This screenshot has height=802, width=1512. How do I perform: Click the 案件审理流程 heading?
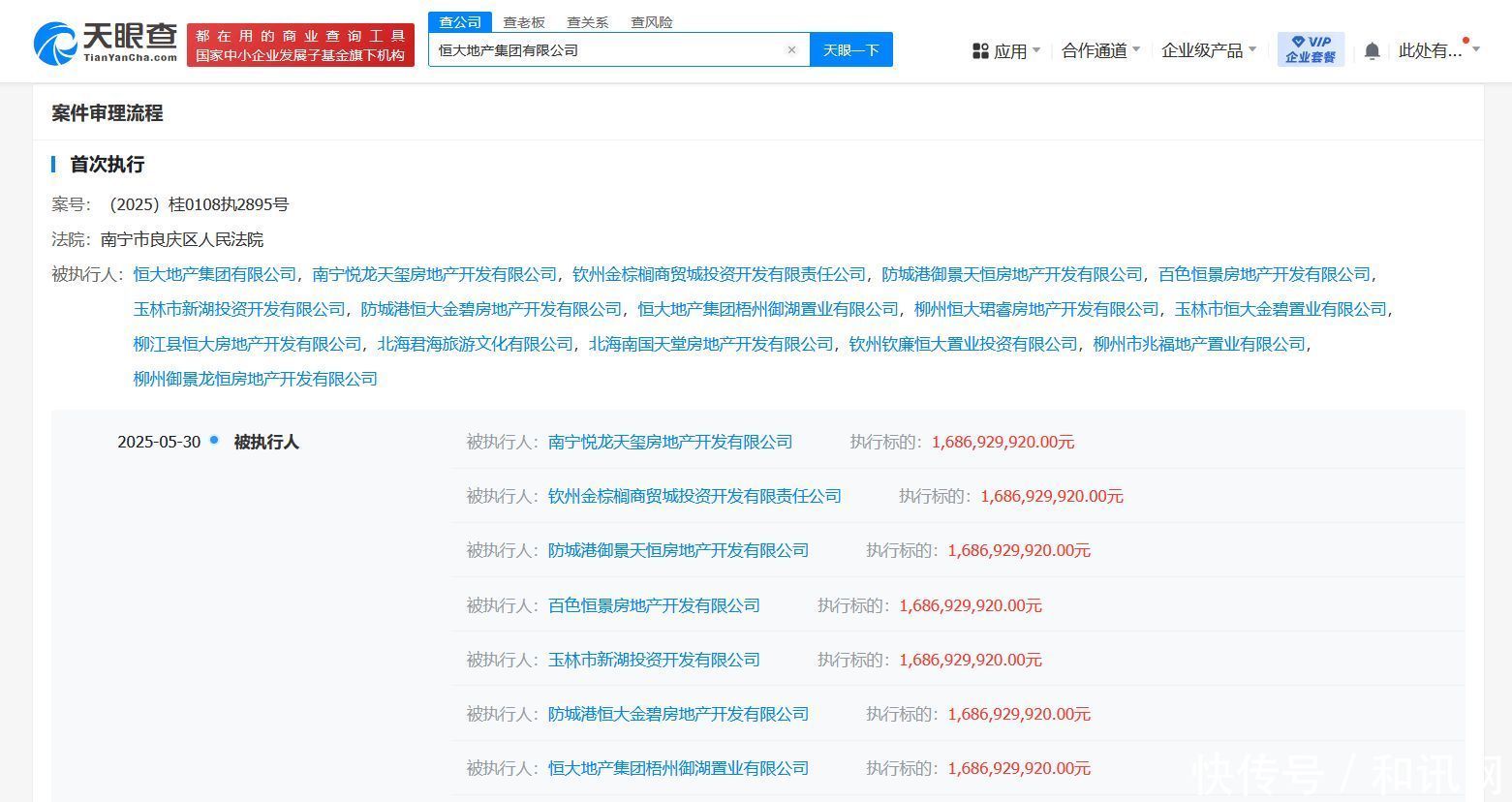coord(108,113)
